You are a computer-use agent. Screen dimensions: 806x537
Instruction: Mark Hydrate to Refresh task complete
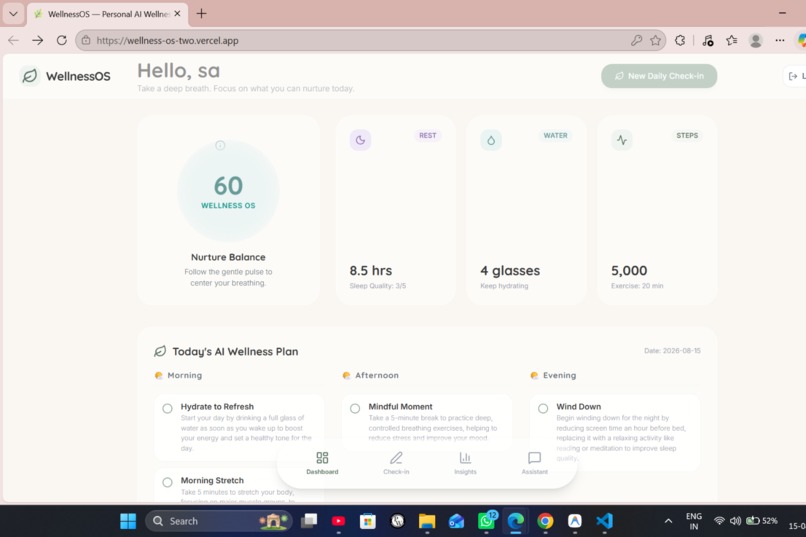[x=168, y=409]
